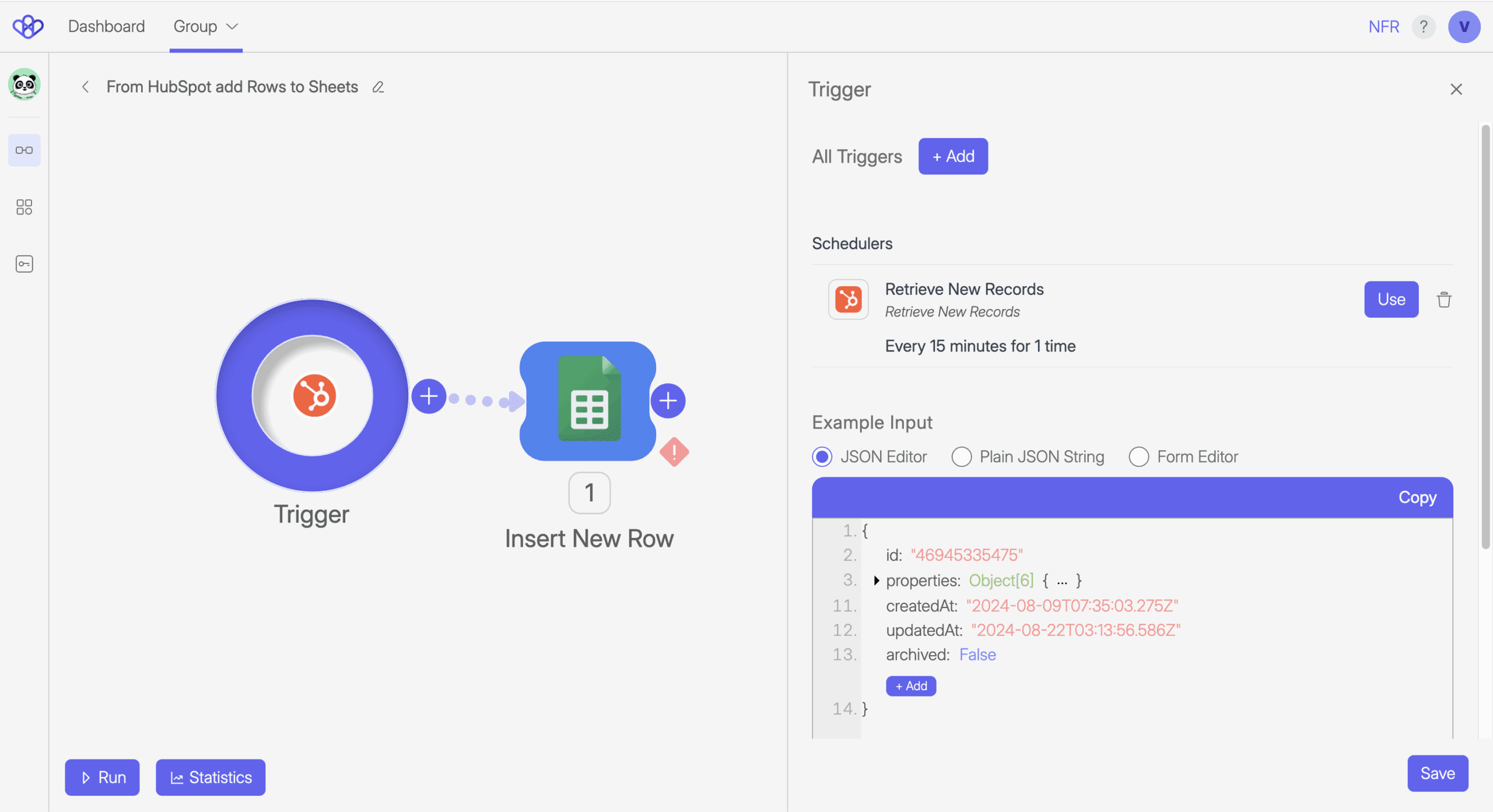The width and height of the screenshot is (1493, 812).
Task: Open the credentials key sidebar icon
Action: (24, 264)
